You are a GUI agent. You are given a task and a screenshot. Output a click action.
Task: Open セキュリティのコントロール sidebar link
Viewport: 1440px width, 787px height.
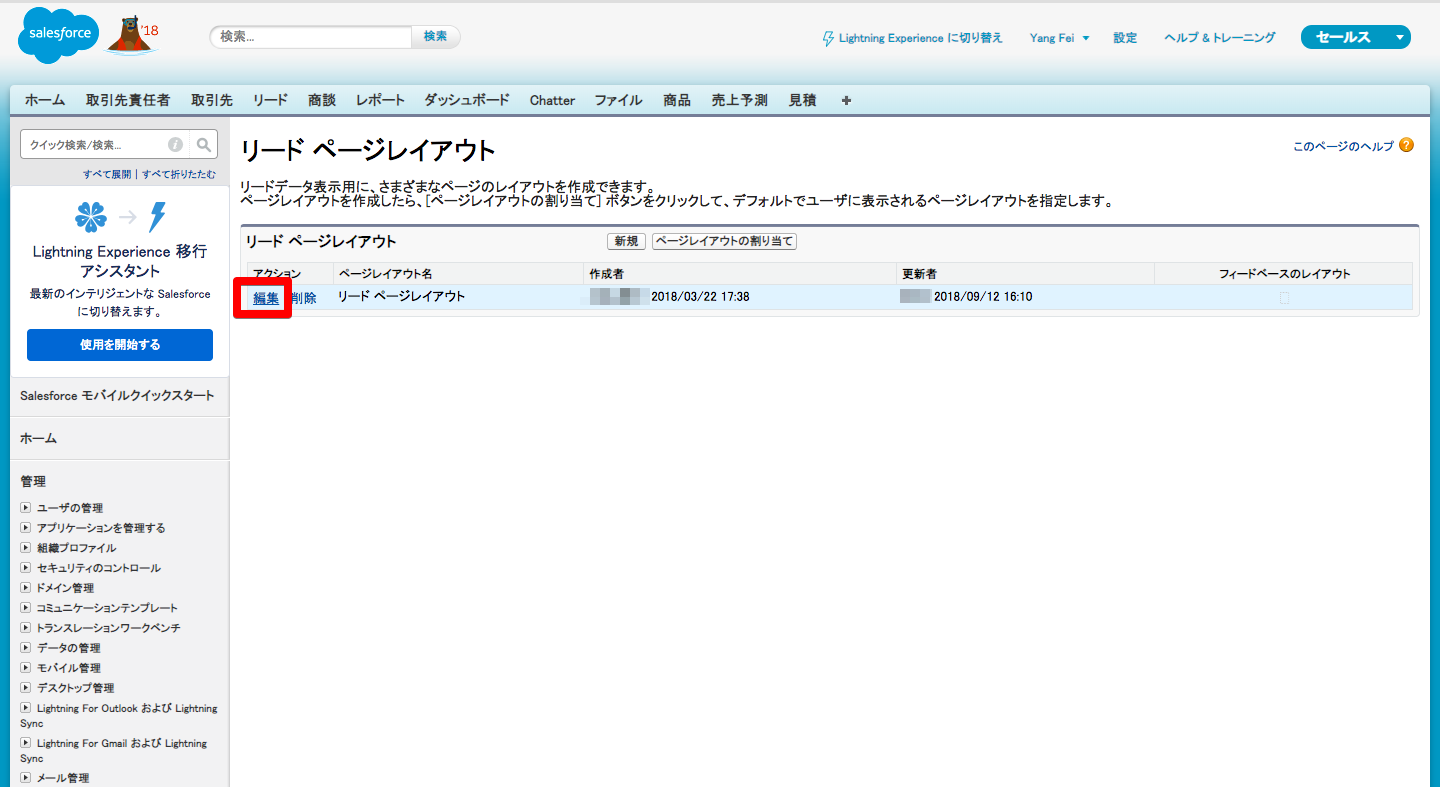(x=99, y=568)
